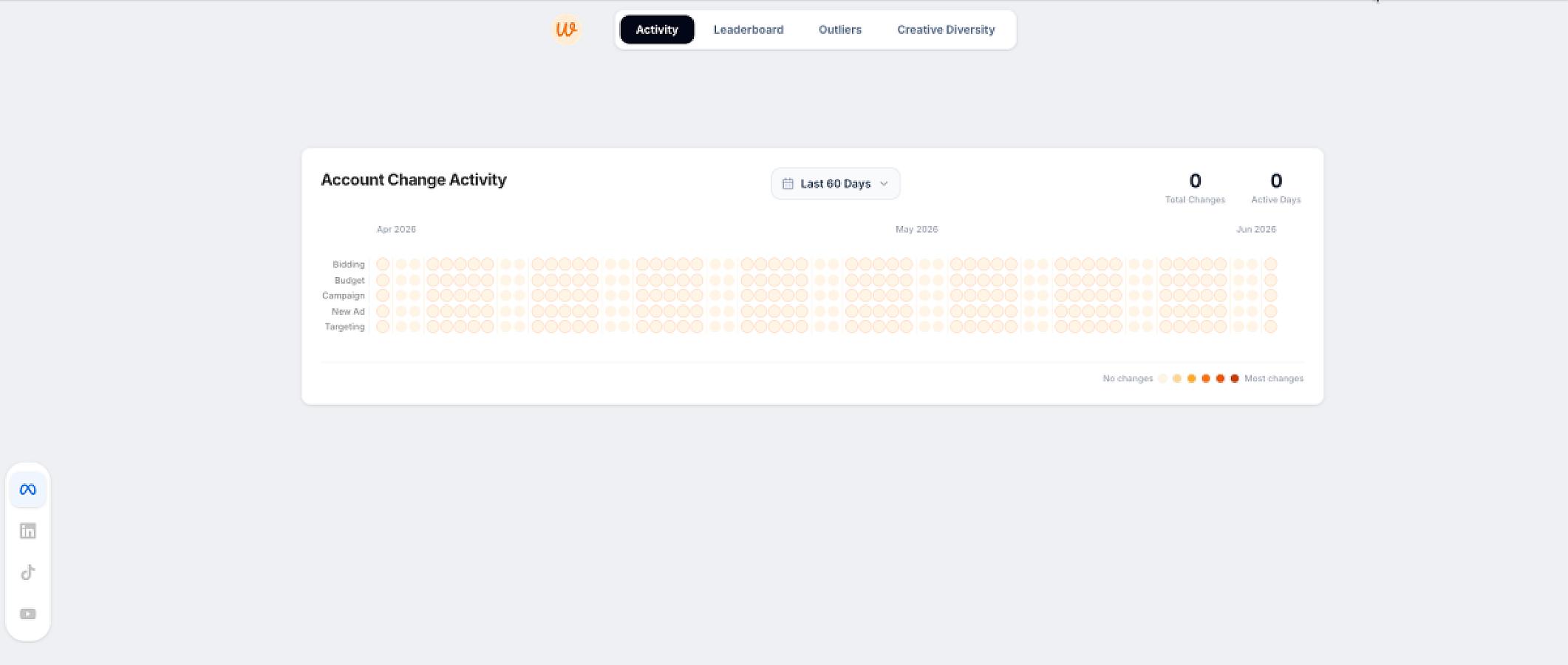Click the first Campaign activity circle
This screenshot has height=665, width=1568.
(383, 296)
